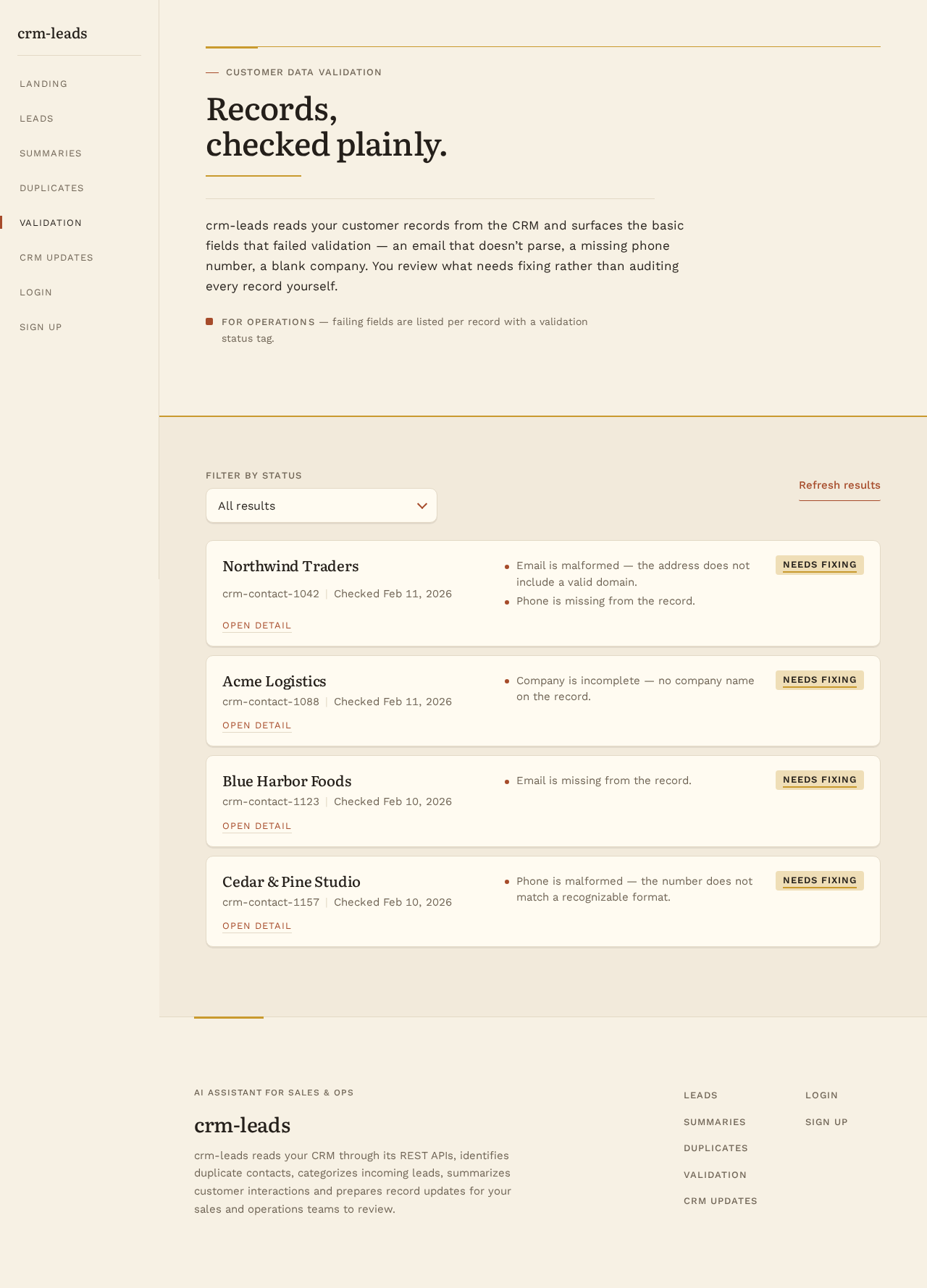The height and width of the screenshot is (1288, 927).
Task: Click Needs Fixing tag on Acme Logistics
Action: pos(820,680)
